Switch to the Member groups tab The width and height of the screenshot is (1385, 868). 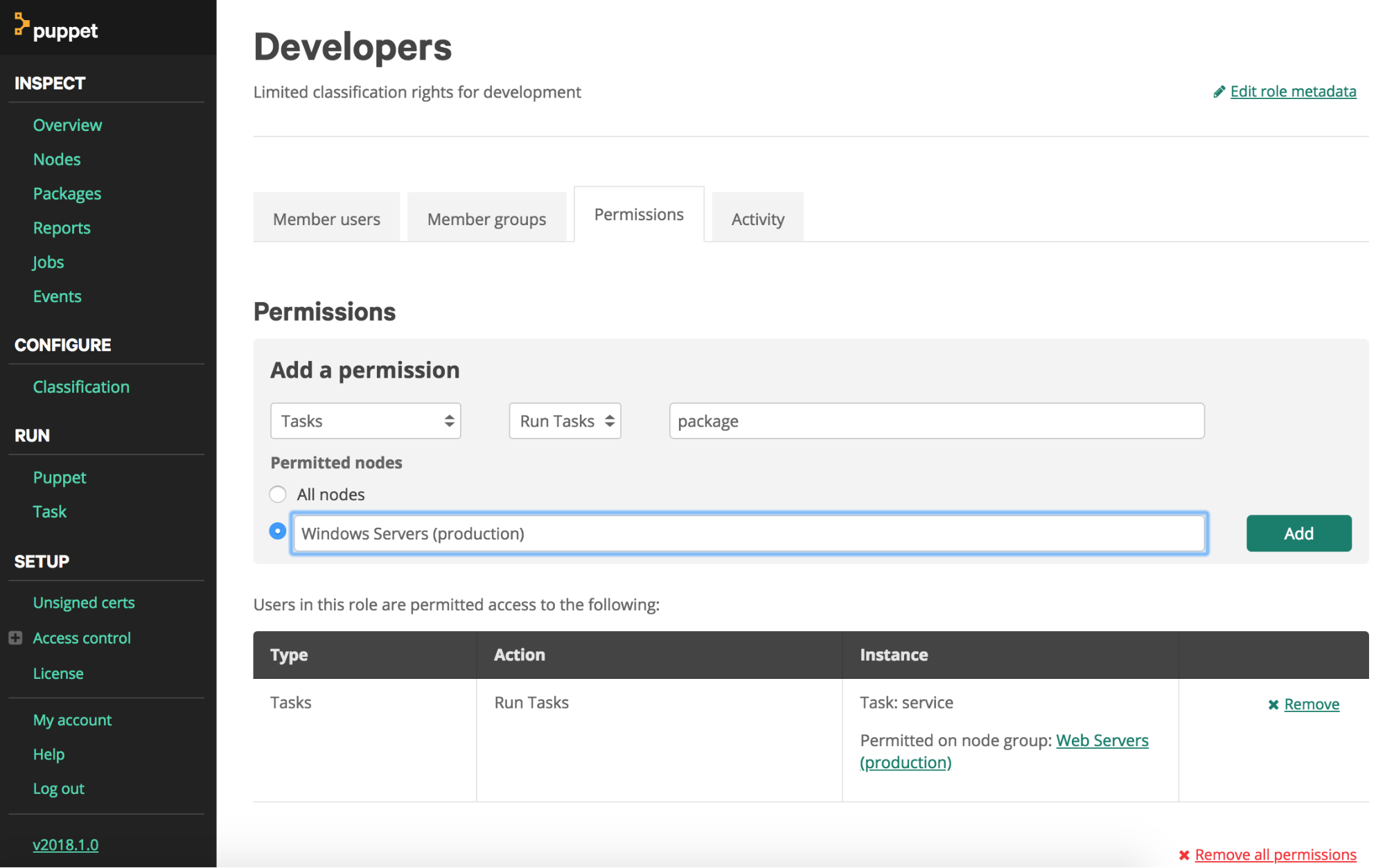(486, 219)
